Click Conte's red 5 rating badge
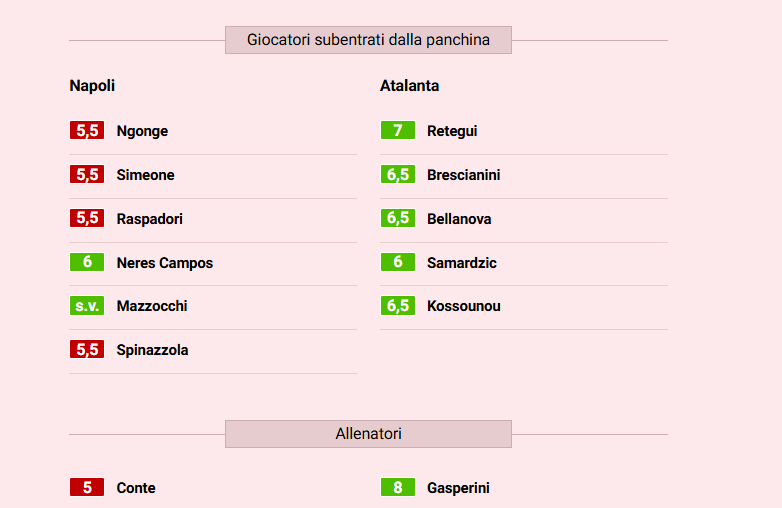The height and width of the screenshot is (508, 782). [87, 488]
